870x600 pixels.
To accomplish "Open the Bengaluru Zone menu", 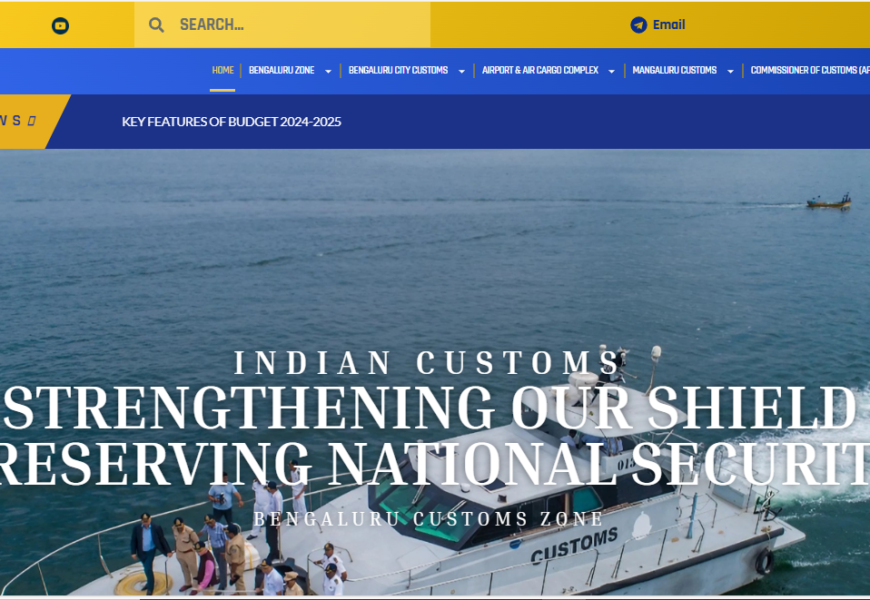I will (x=281, y=70).
